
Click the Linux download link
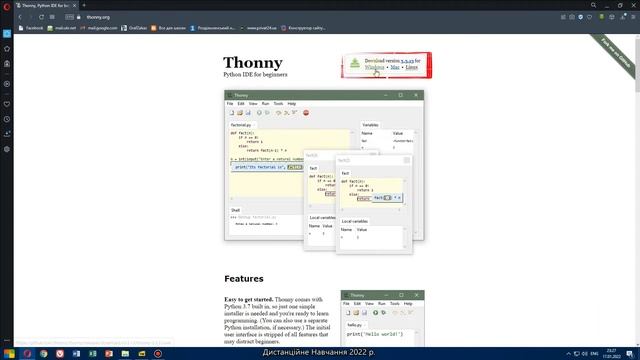click(411, 67)
